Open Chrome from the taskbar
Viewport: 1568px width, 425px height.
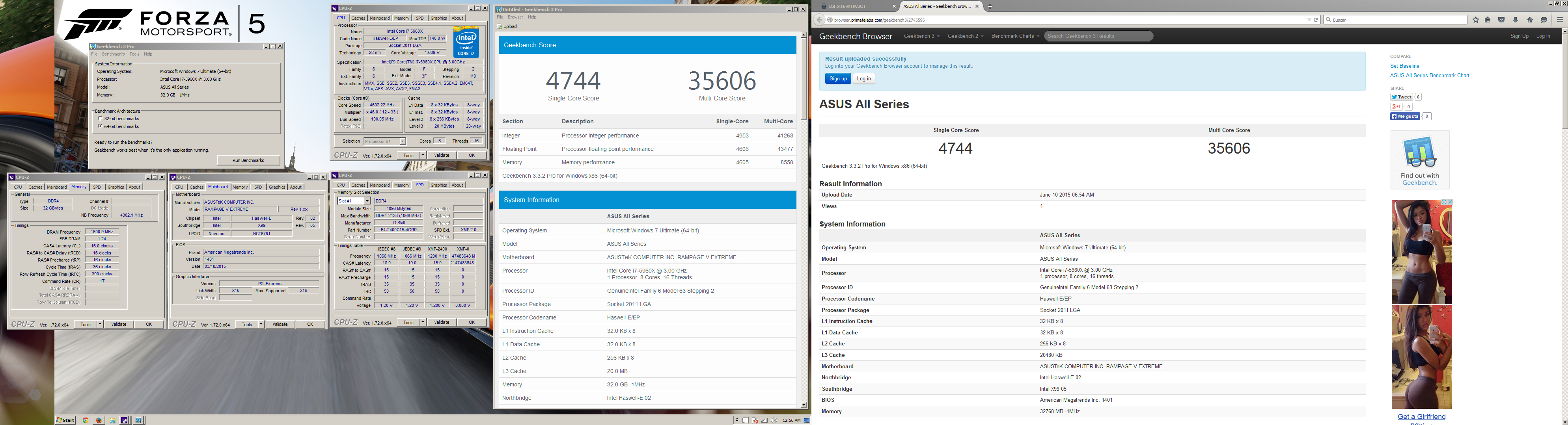click(86, 420)
